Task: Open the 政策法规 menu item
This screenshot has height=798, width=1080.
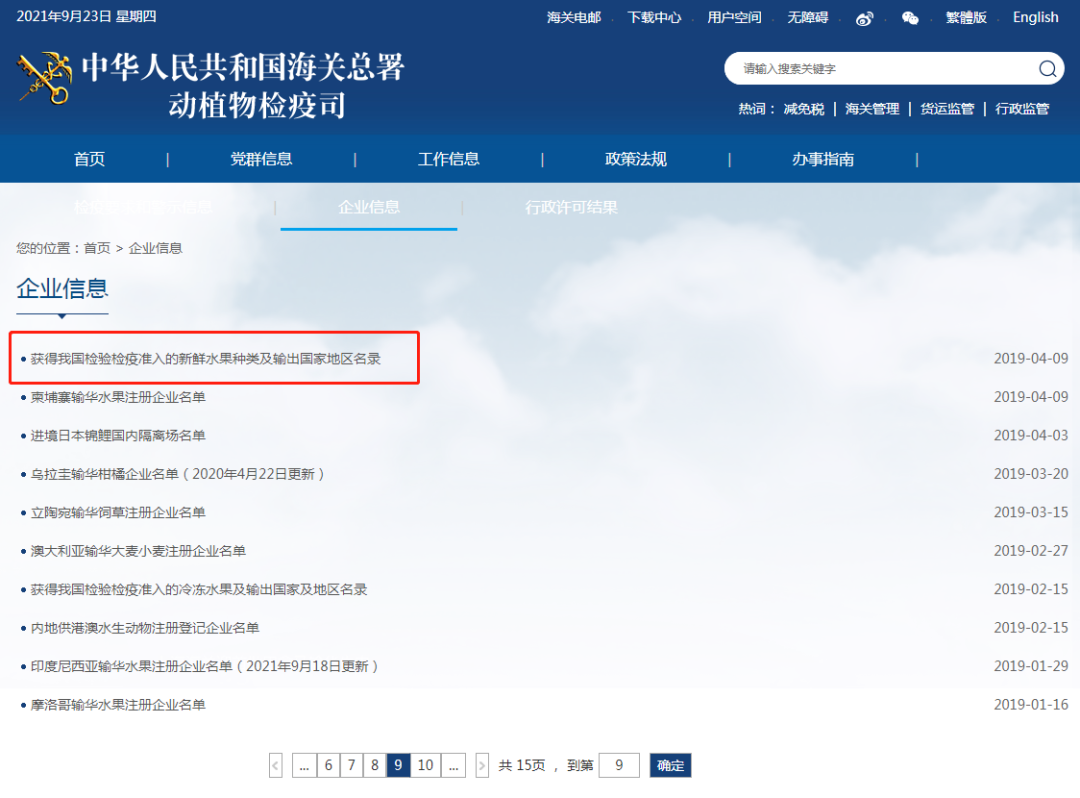Action: 636,158
